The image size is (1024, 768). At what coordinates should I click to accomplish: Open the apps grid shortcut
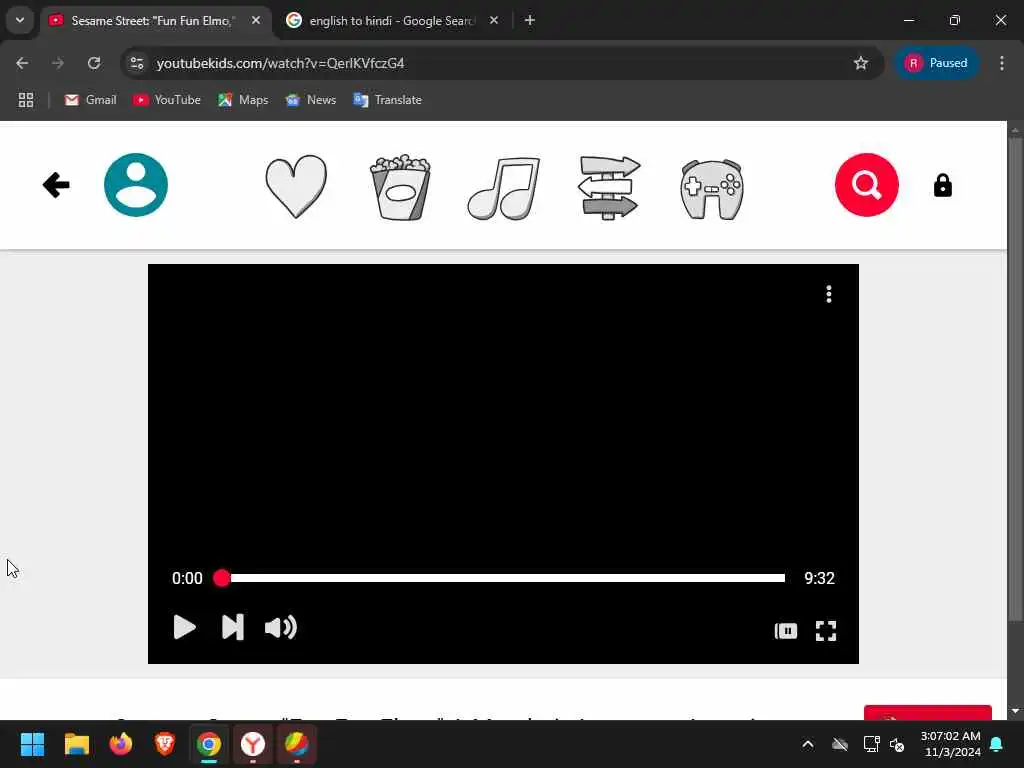26,100
